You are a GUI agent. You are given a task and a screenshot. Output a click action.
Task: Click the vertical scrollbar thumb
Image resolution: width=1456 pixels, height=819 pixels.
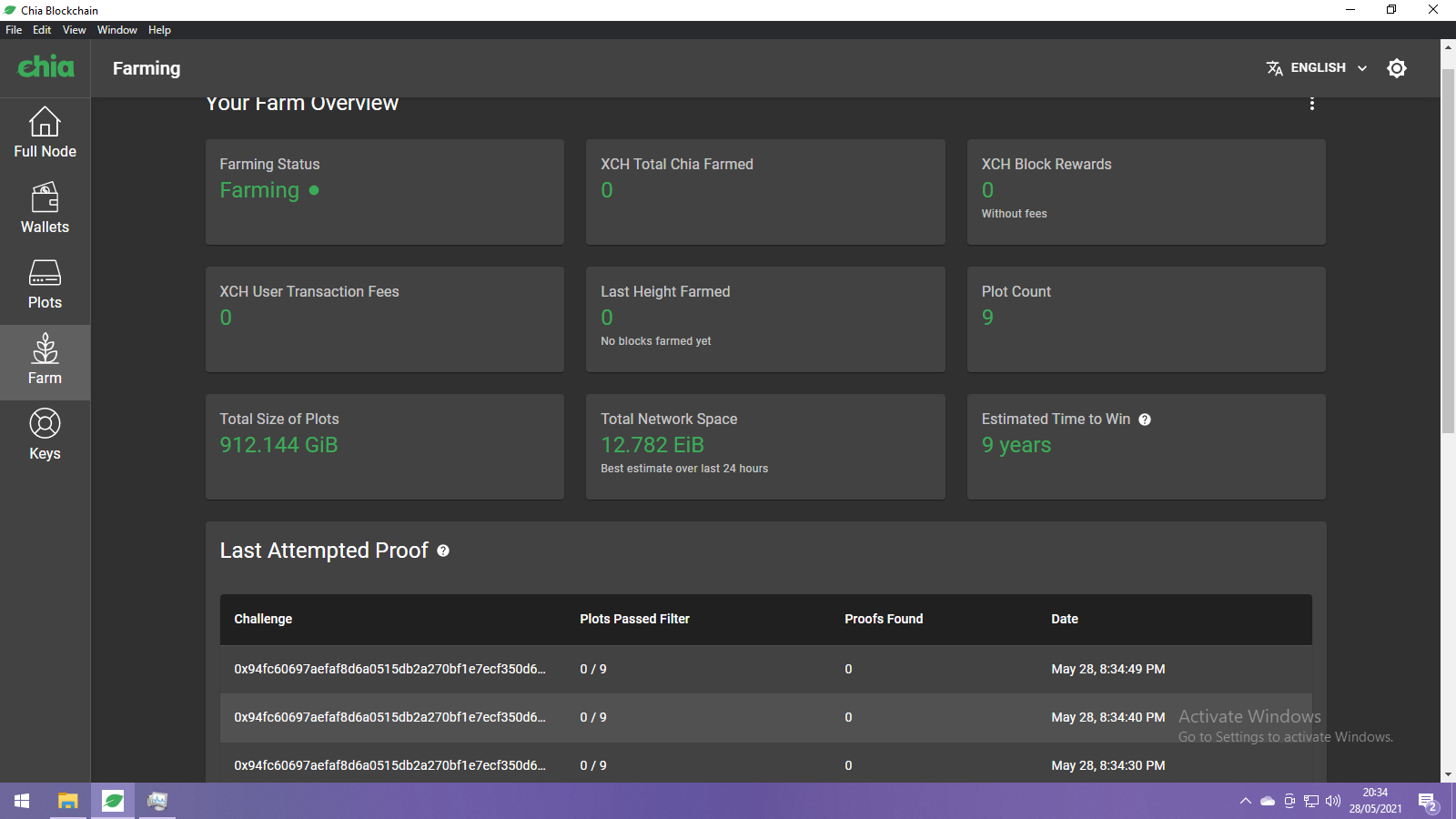(x=1448, y=250)
